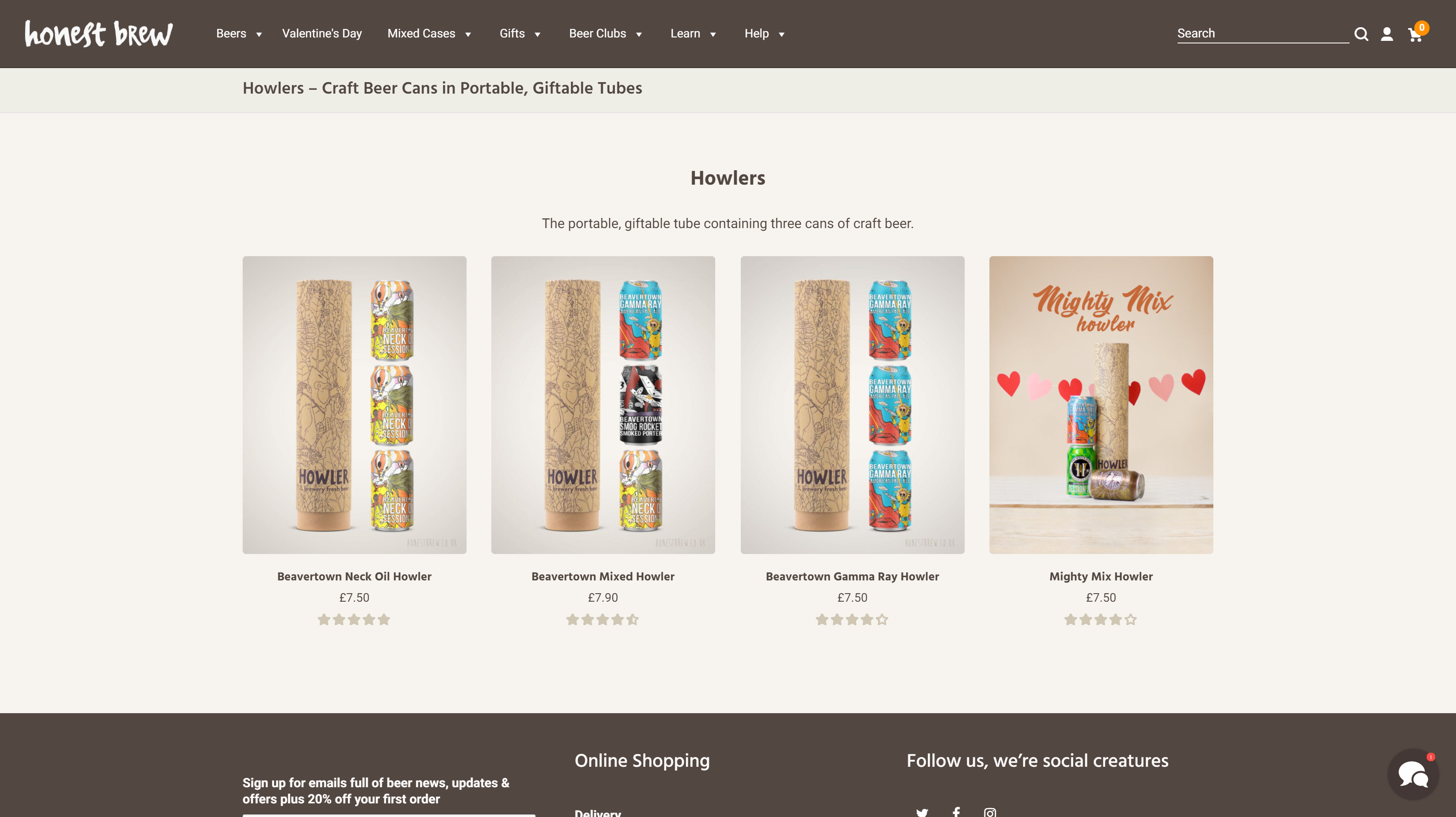Click star rating under Beavertown Mixed Howler
Image resolution: width=1456 pixels, height=817 pixels.
[x=602, y=619]
